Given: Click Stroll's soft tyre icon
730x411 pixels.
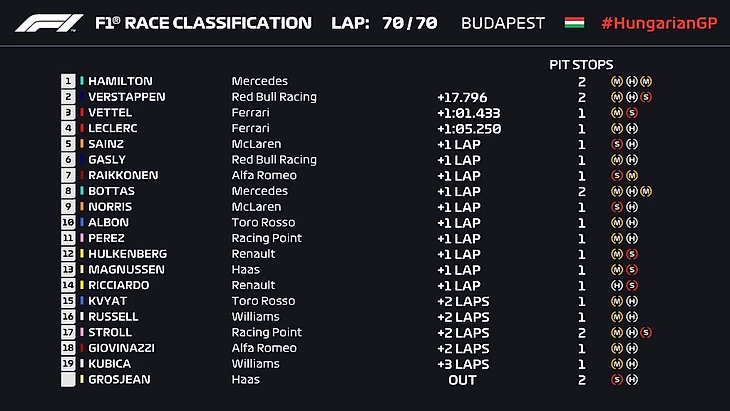Looking at the screenshot, I should pos(646,332).
